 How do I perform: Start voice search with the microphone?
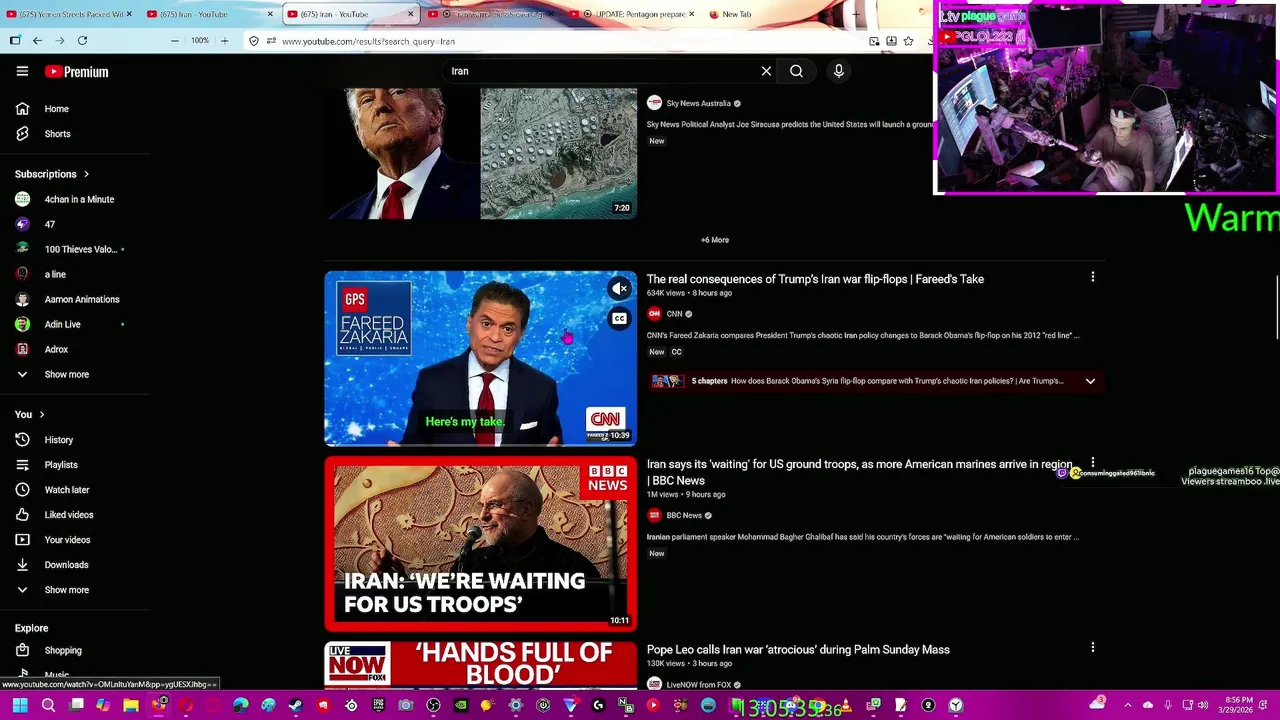[839, 71]
